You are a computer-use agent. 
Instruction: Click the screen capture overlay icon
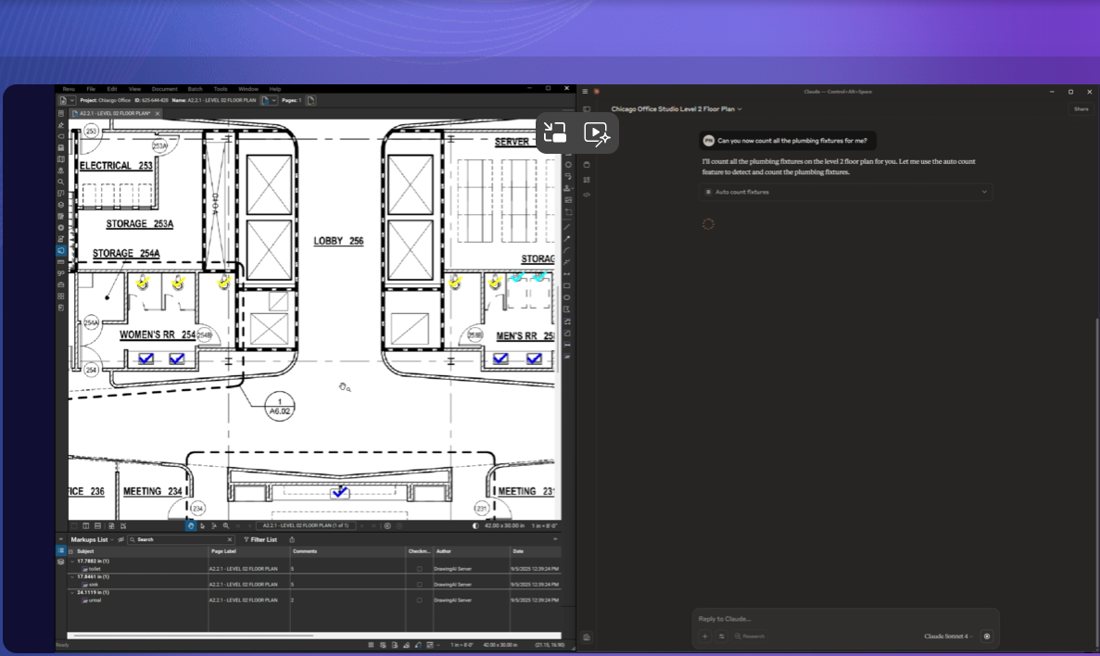coord(555,132)
